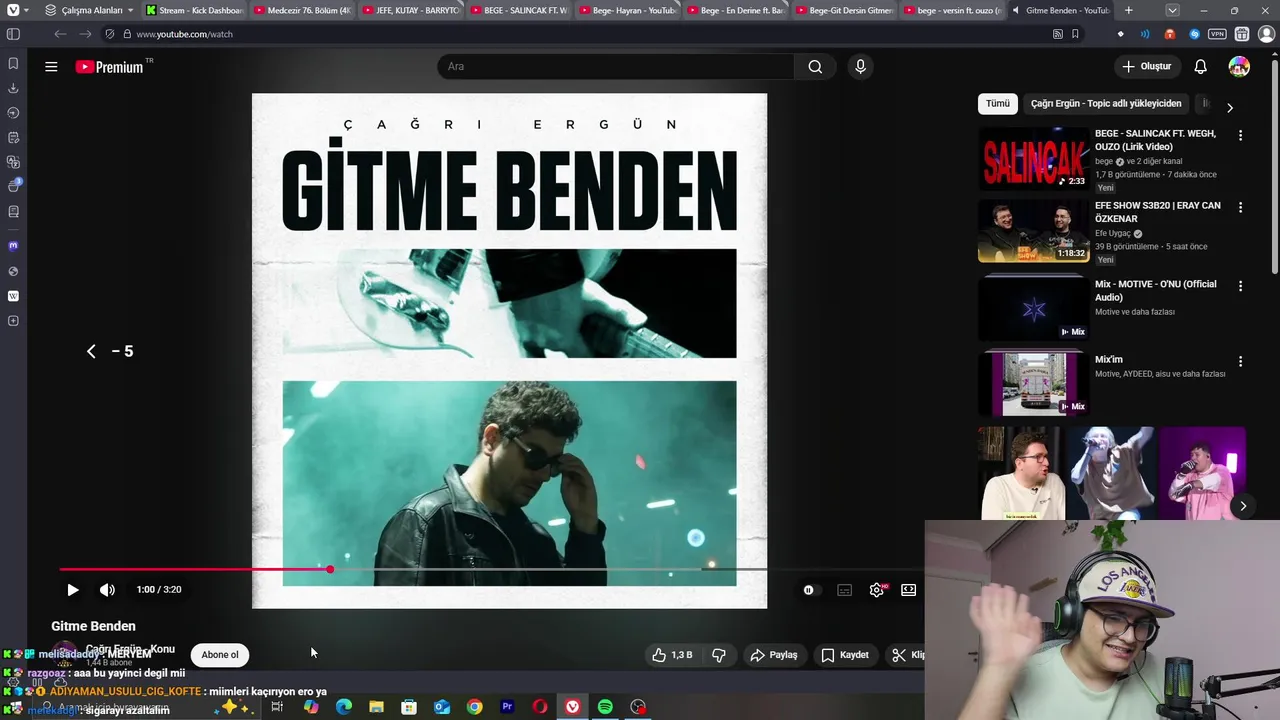
Task: Like the video showing 1,3 B
Action: coord(672,655)
